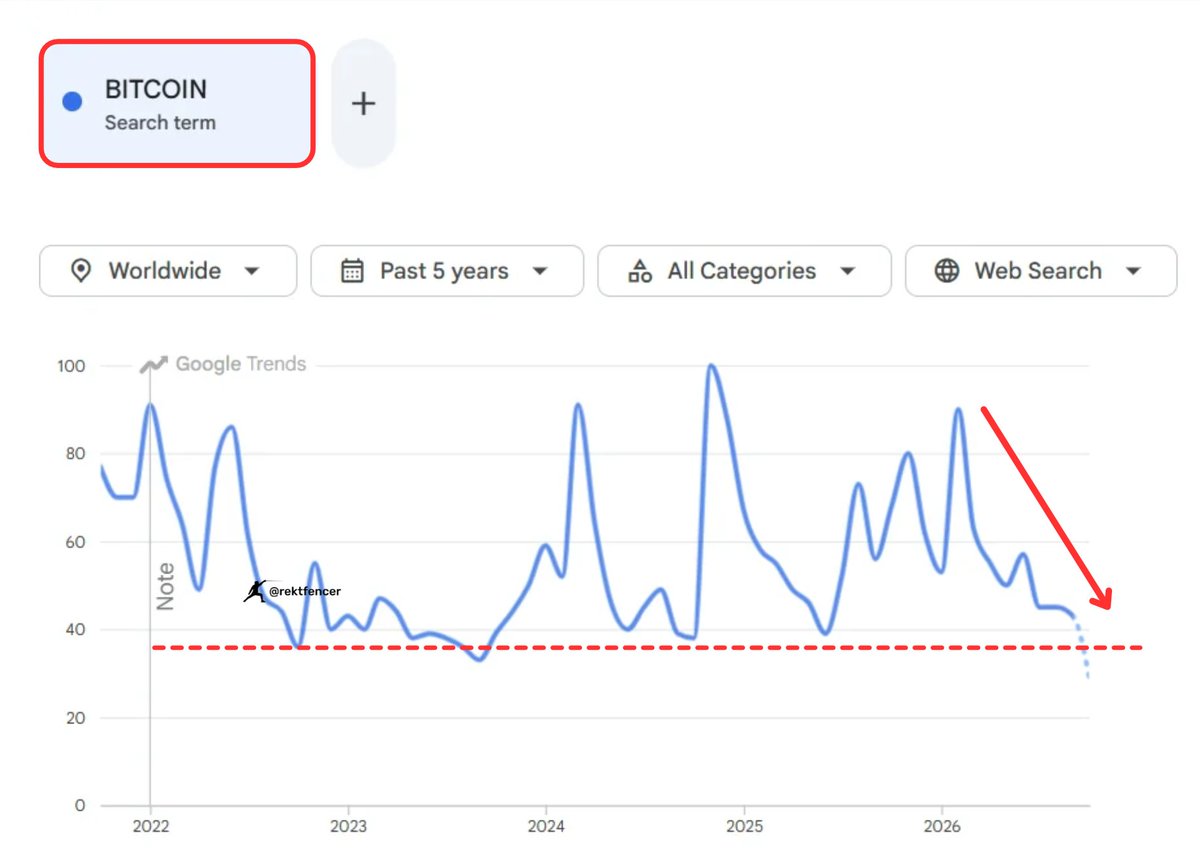Click the 2026 label on time axis
This screenshot has width=1200, height=856.
[x=941, y=827]
